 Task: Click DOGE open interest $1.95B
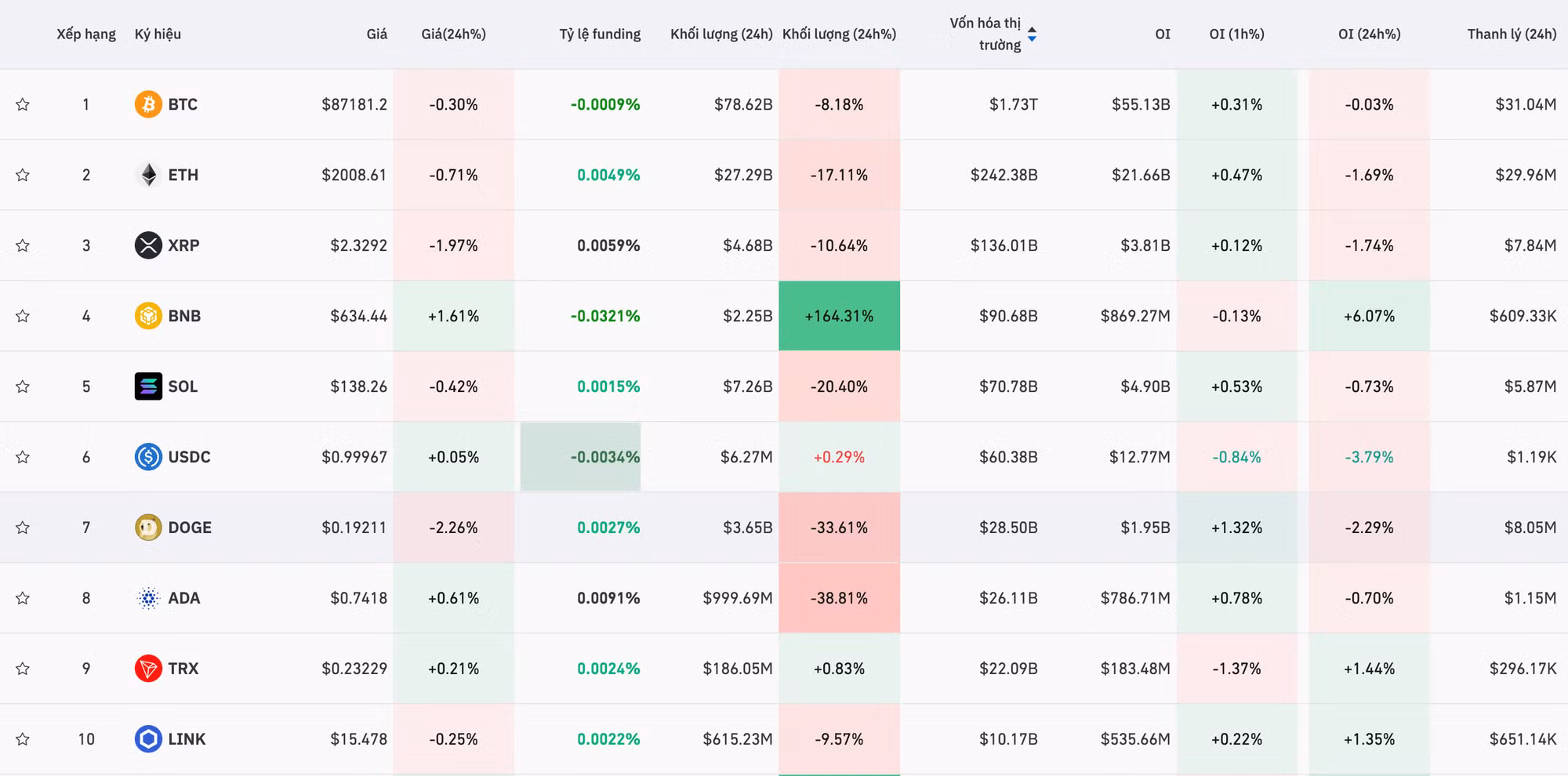click(1145, 528)
